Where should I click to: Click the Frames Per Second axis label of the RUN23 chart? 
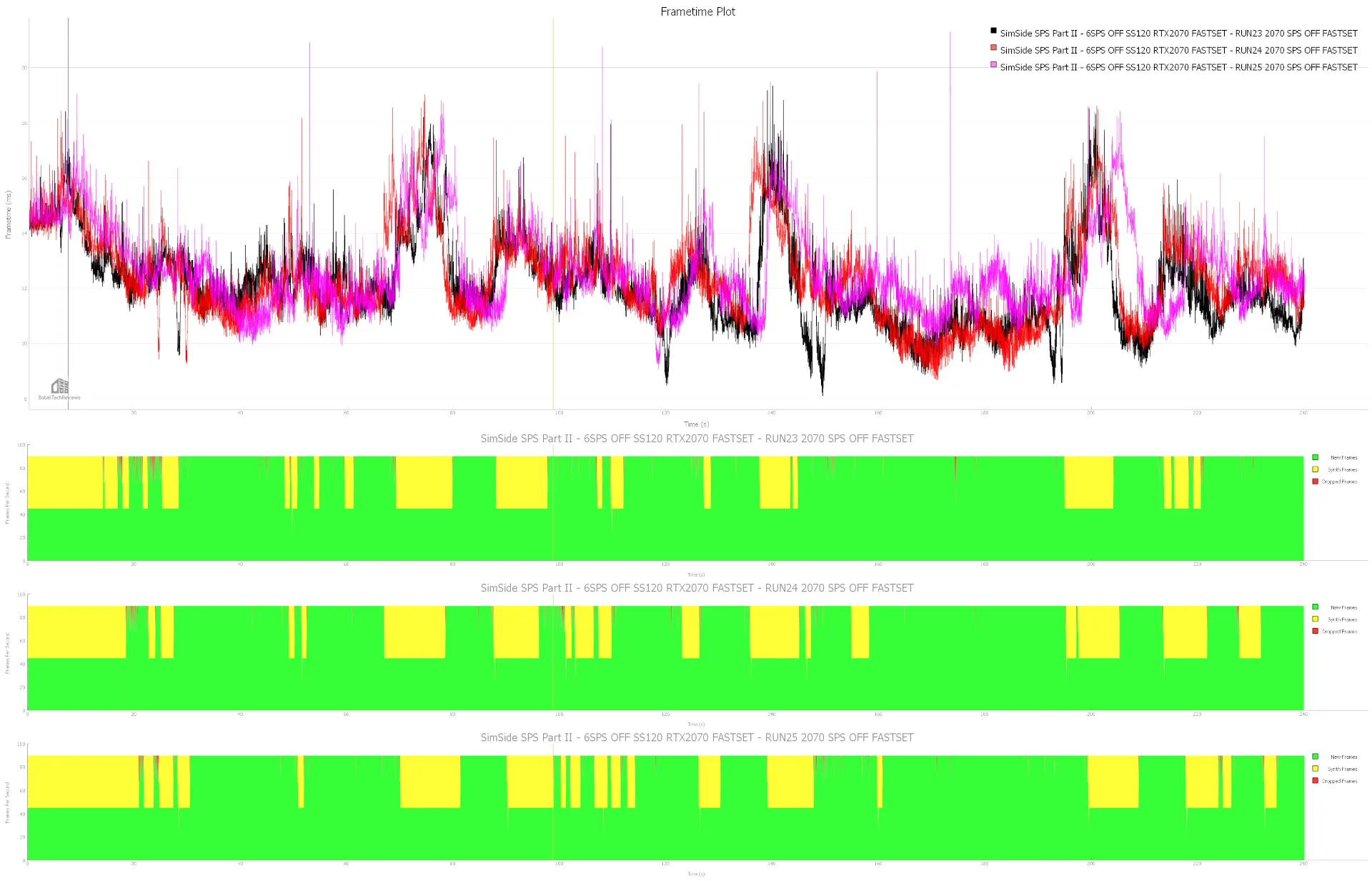click(x=7, y=503)
